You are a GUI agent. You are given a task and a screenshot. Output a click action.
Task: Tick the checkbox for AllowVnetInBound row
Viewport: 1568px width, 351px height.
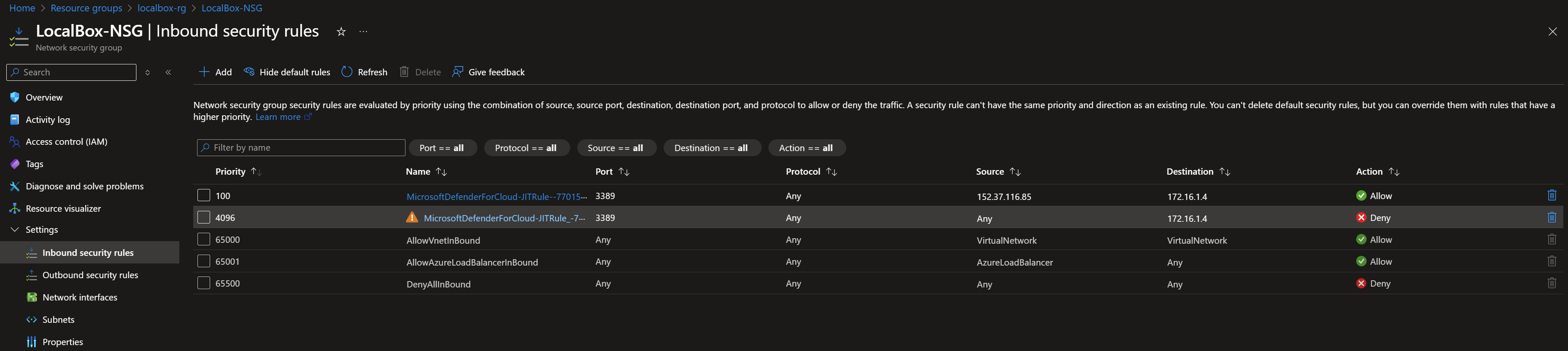204,239
